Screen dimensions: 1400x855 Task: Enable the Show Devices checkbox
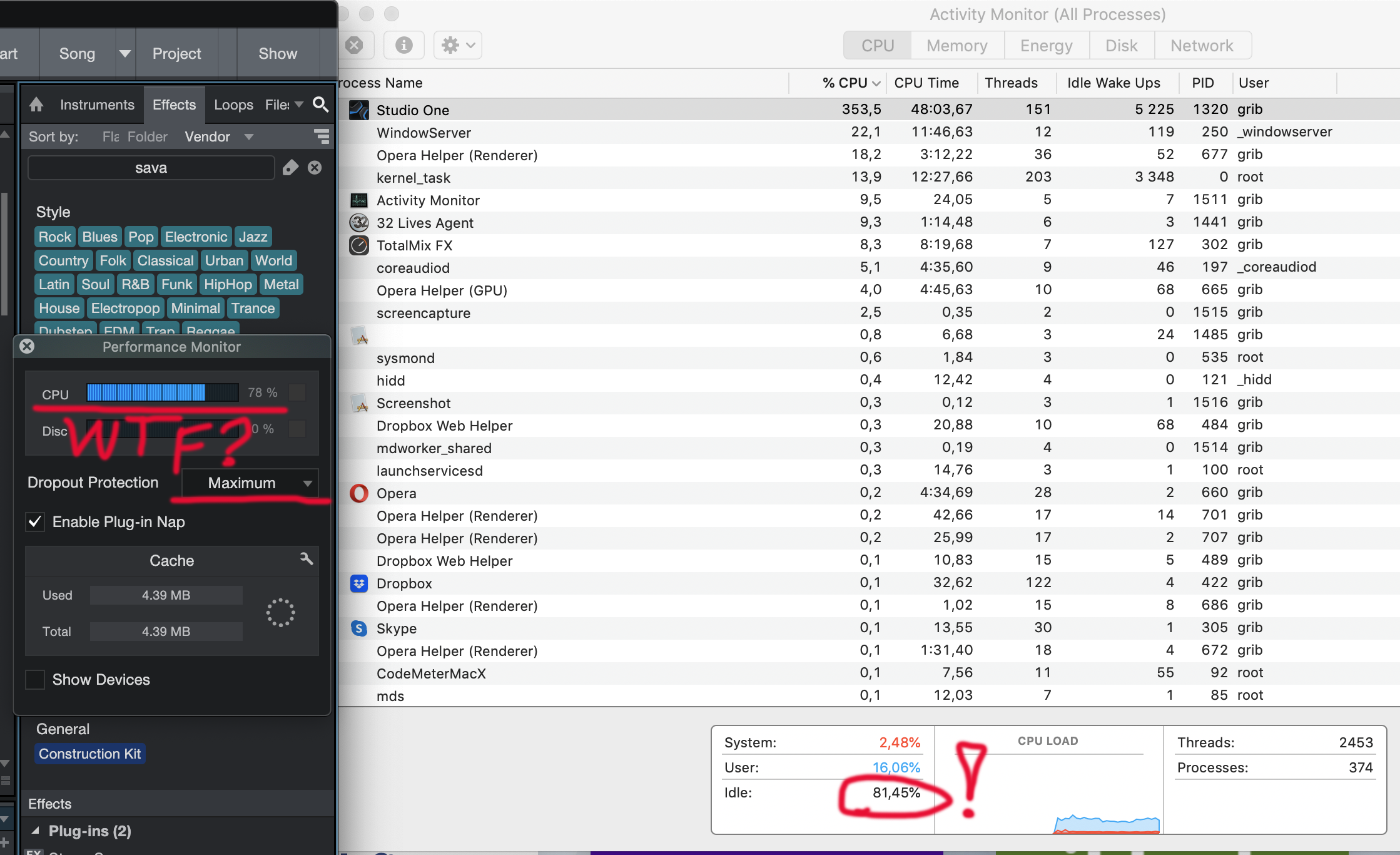pyautogui.click(x=35, y=679)
